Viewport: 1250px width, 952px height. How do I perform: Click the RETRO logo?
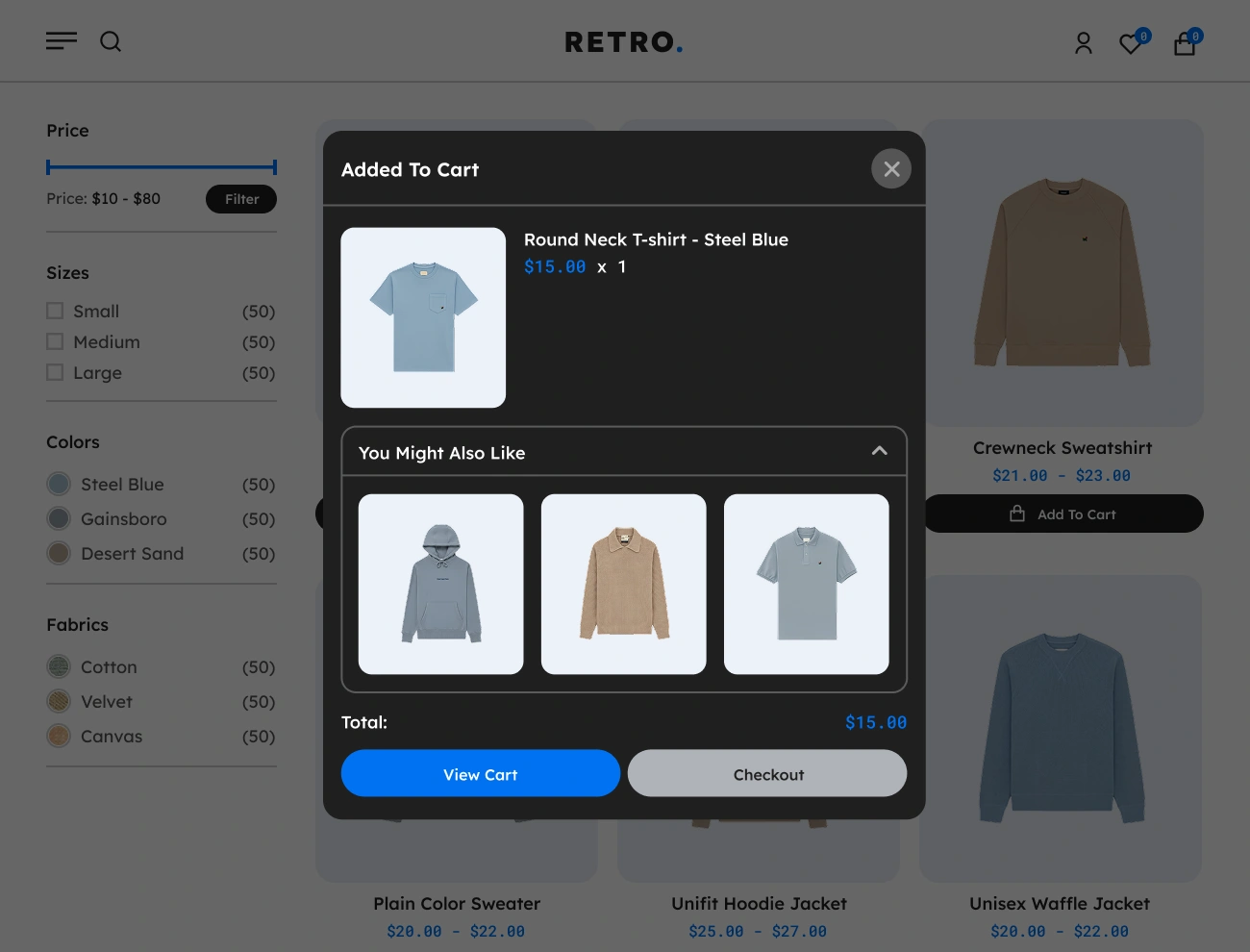[623, 42]
